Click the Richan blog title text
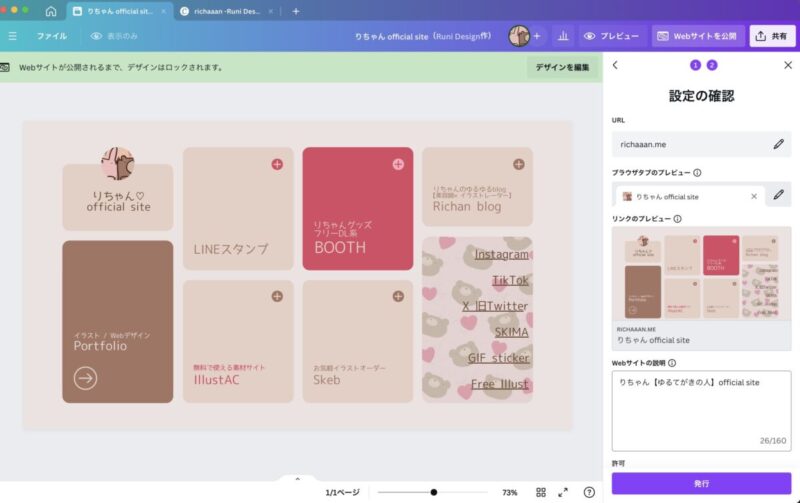This screenshot has height=503, width=800. click(467, 207)
